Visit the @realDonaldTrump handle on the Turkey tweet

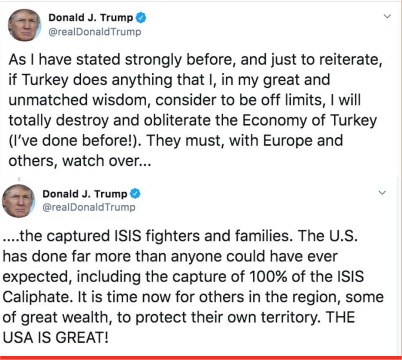tap(95, 32)
